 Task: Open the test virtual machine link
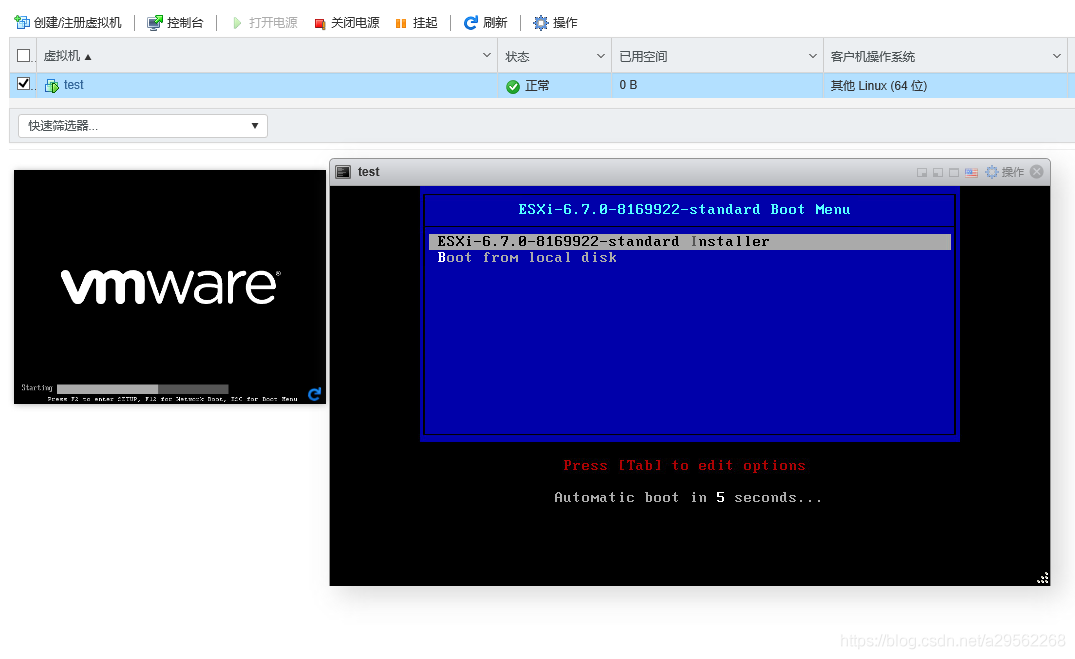point(74,85)
